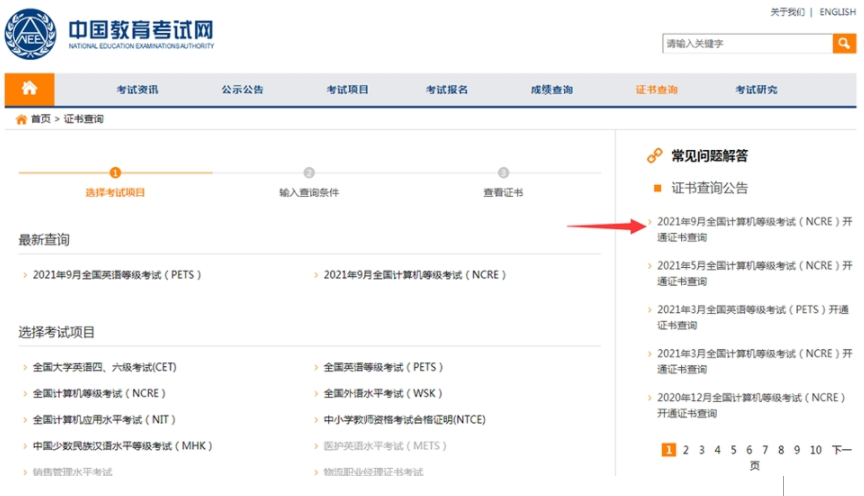Click the 选择考试项目 step label

pyautogui.click(x=115, y=192)
